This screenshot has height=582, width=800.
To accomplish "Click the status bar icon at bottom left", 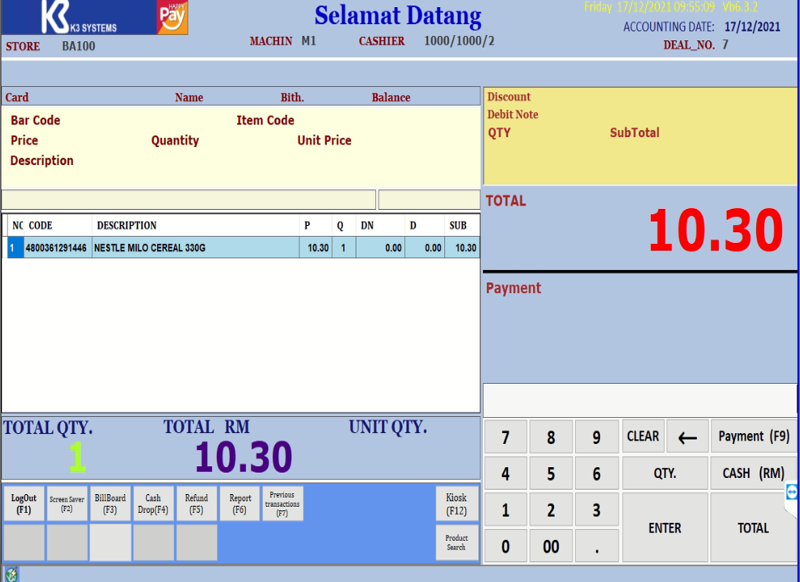I will pyautogui.click(x=11, y=574).
